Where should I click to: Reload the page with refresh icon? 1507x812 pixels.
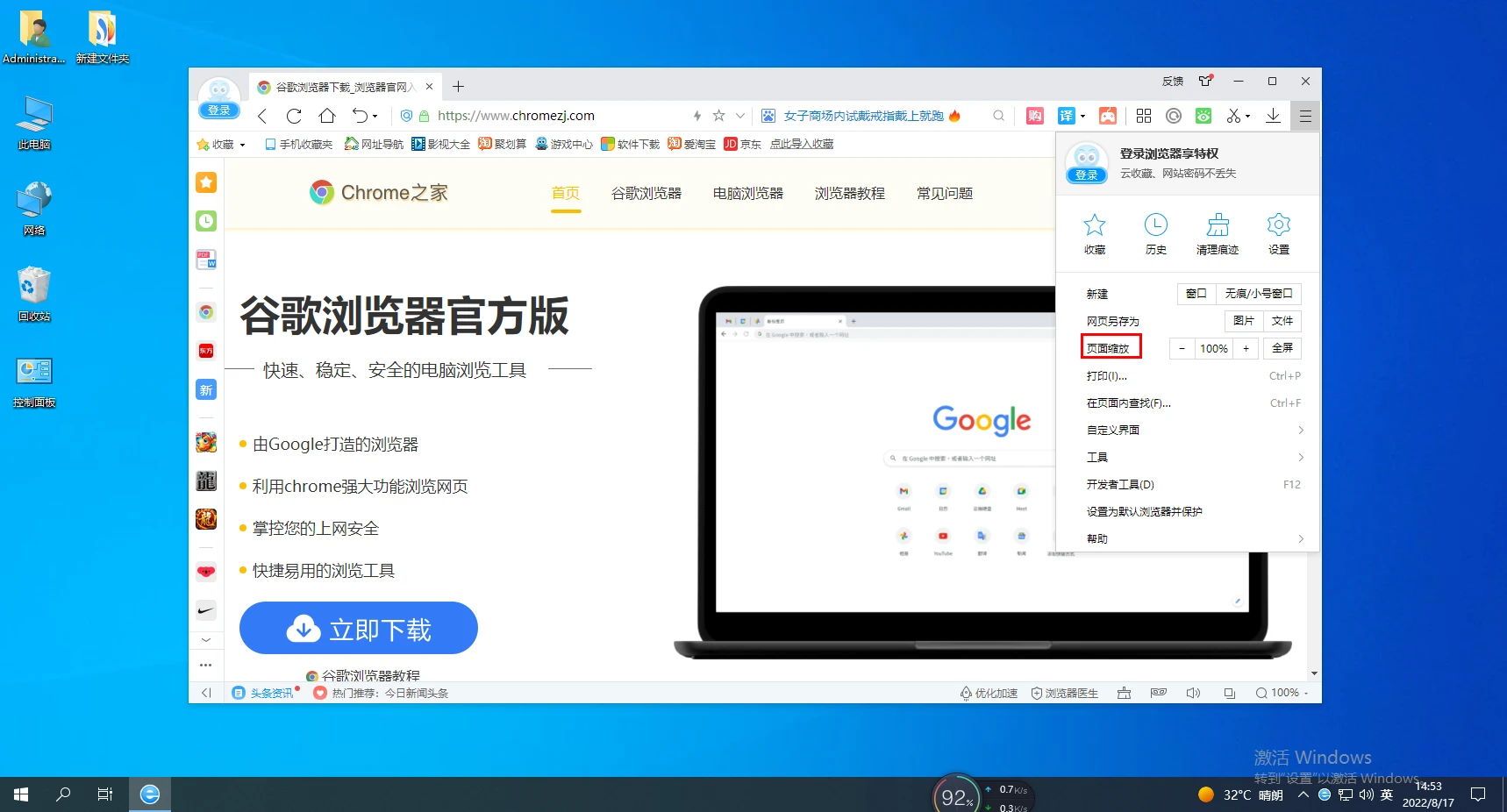[x=294, y=116]
